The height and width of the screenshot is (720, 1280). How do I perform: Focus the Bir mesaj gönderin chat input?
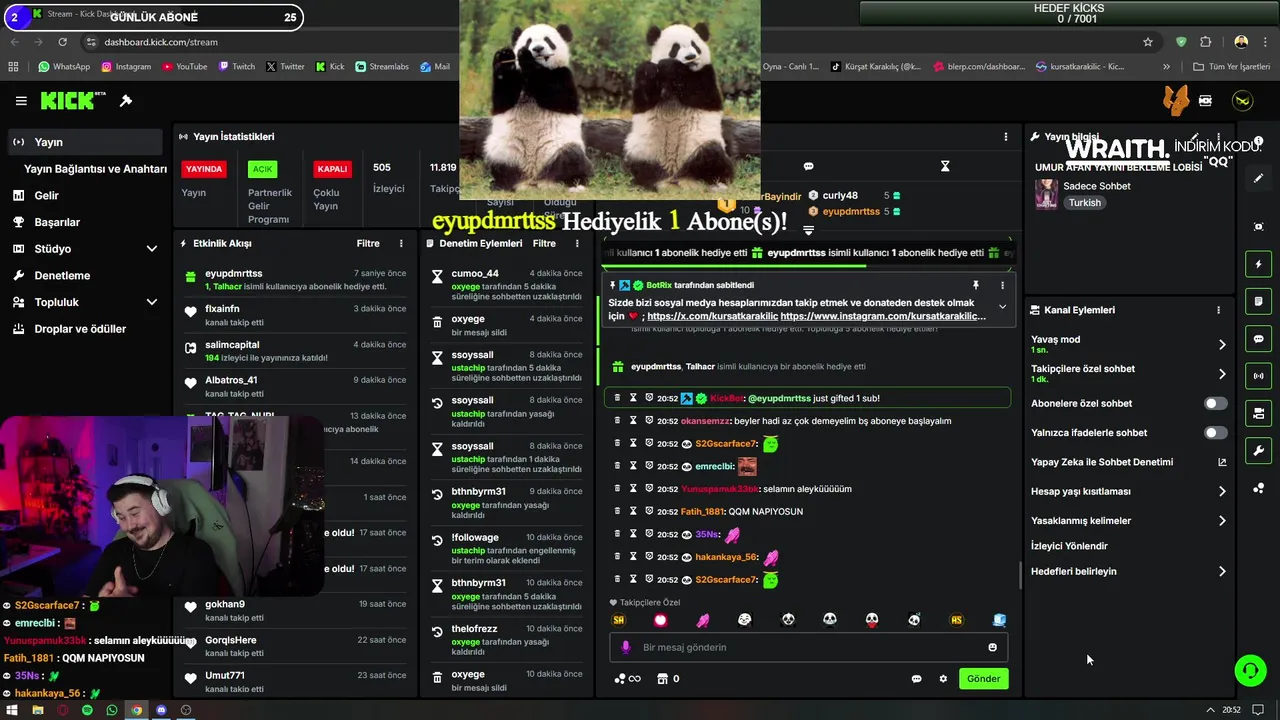tap(808, 648)
